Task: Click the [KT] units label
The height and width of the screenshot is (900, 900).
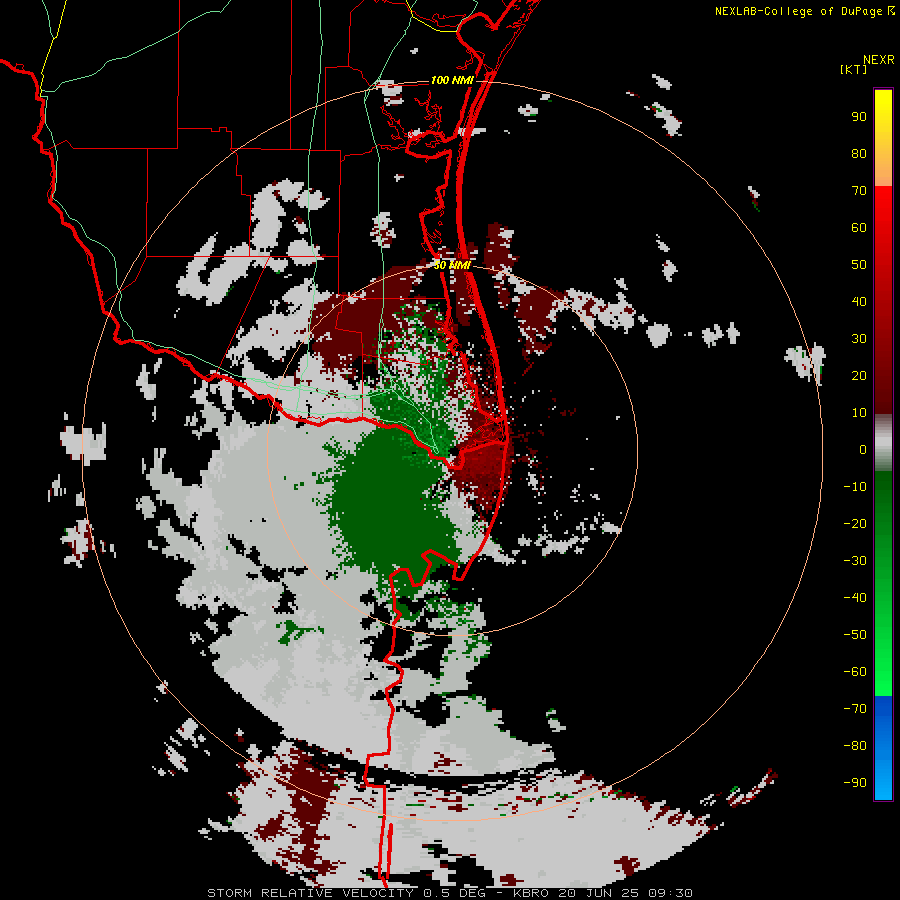Action: pyautogui.click(x=854, y=69)
